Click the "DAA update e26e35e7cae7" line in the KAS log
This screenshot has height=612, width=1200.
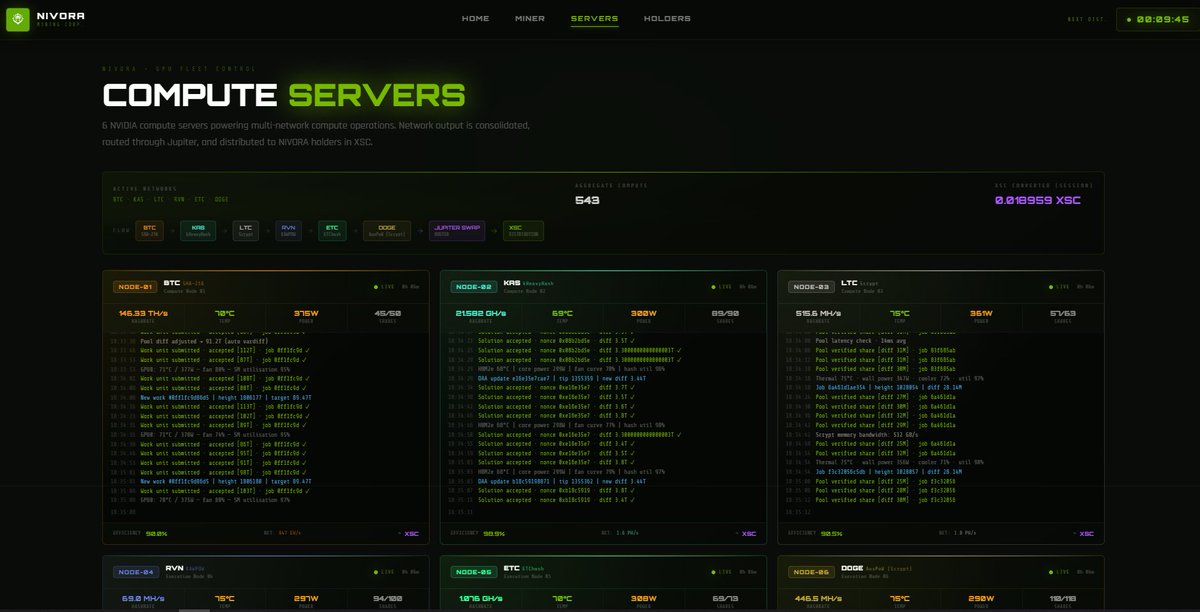(x=564, y=380)
